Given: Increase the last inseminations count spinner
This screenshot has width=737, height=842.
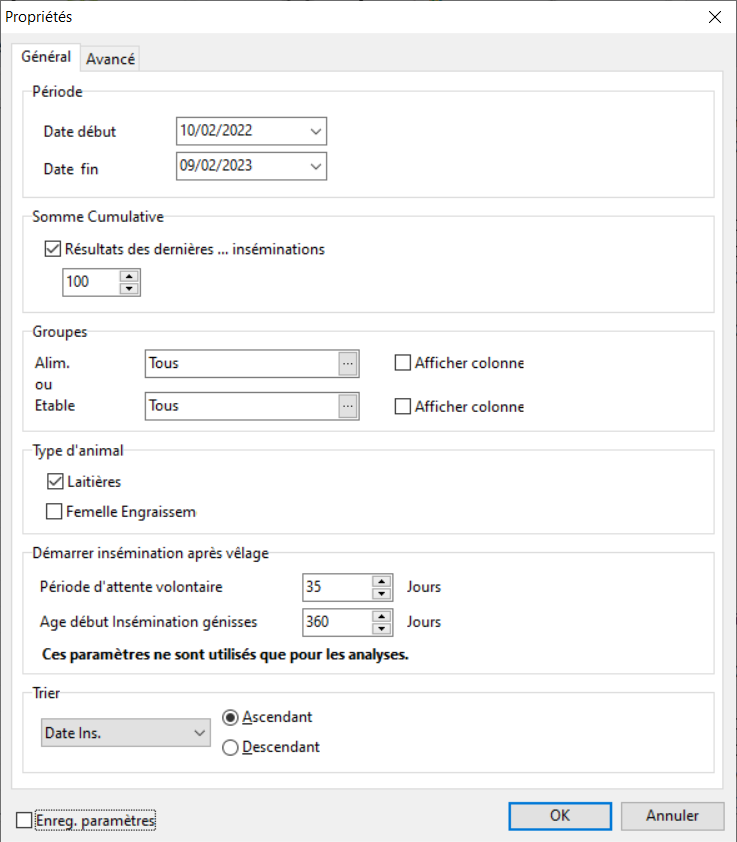Looking at the screenshot, I should (128, 276).
